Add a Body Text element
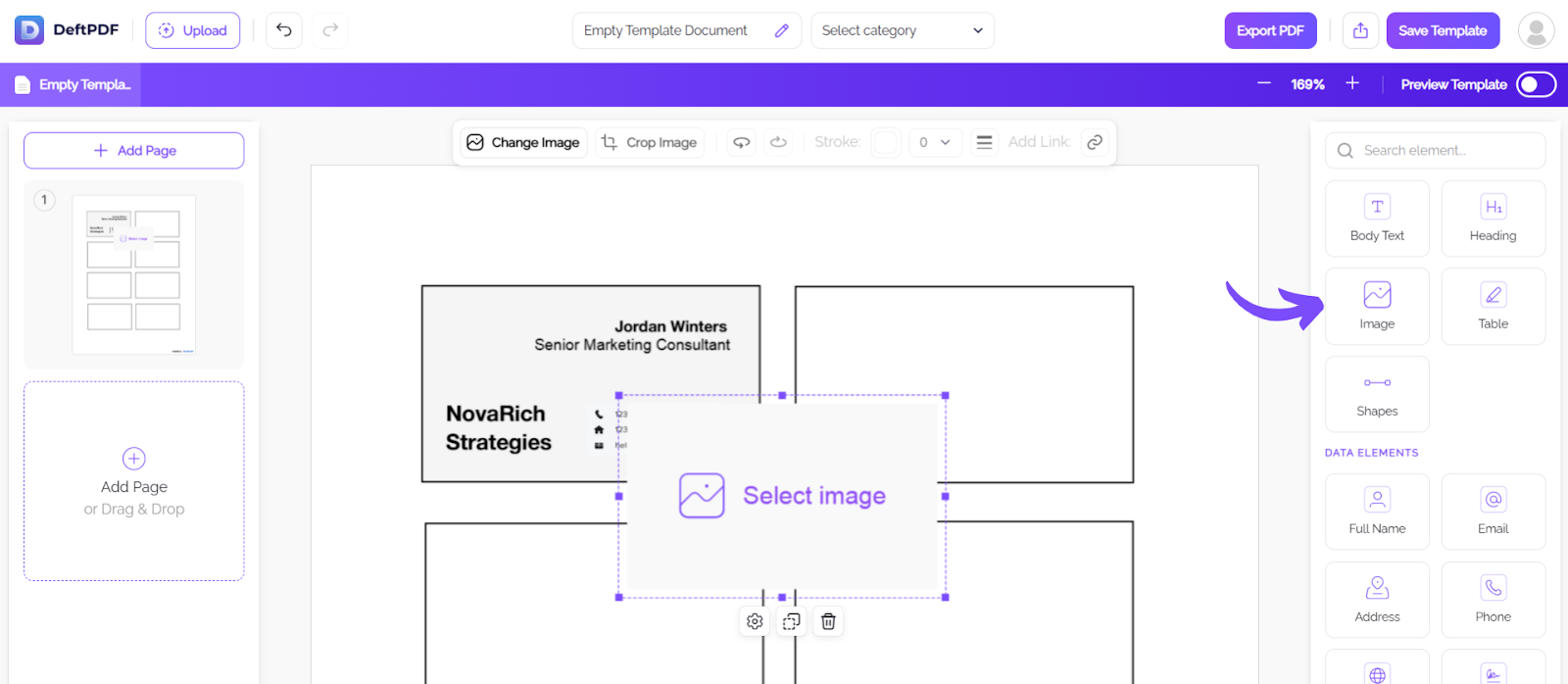This screenshot has height=684, width=1568. pyautogui.click(x=1377, y=219)
